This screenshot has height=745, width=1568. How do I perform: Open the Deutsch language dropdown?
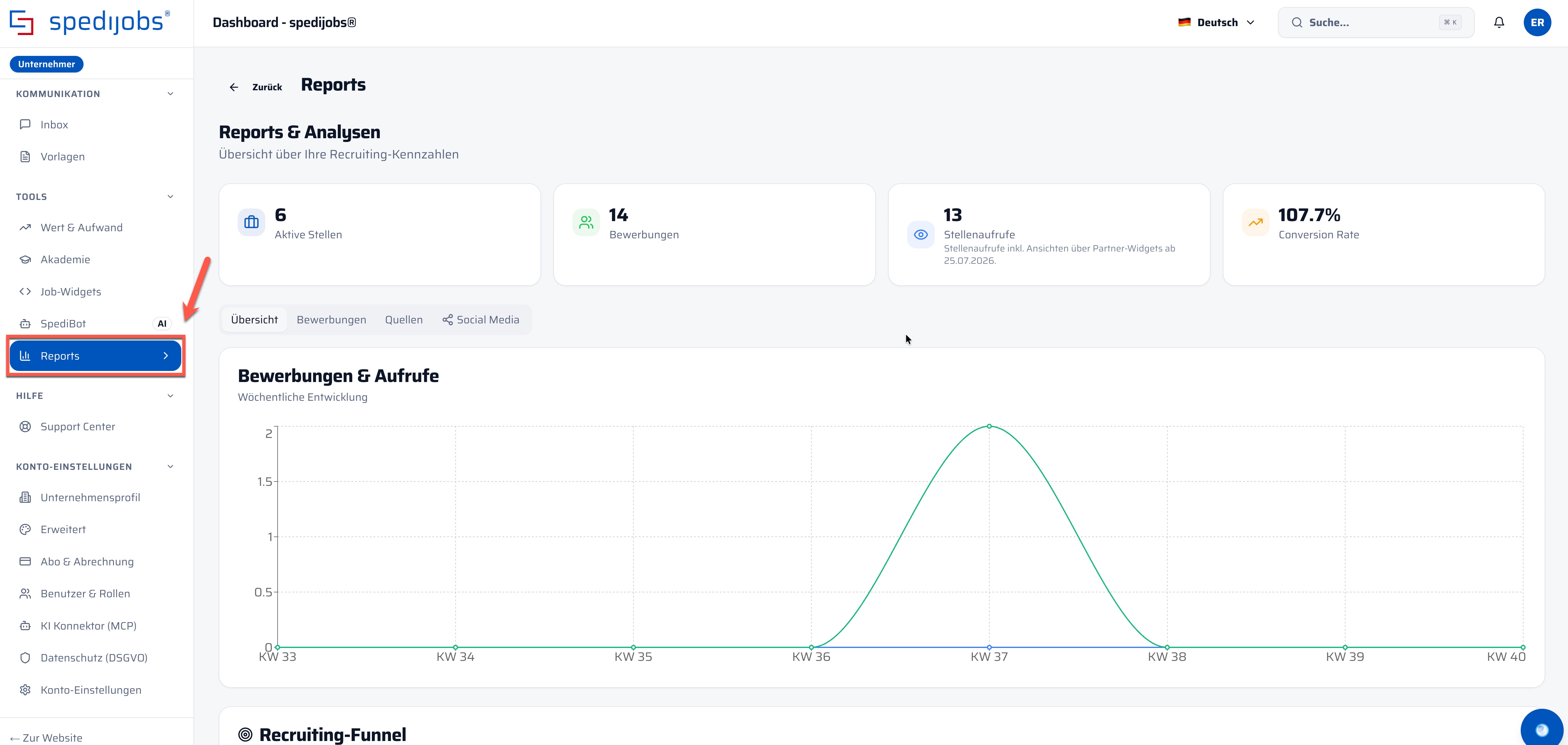point(1216,22)
